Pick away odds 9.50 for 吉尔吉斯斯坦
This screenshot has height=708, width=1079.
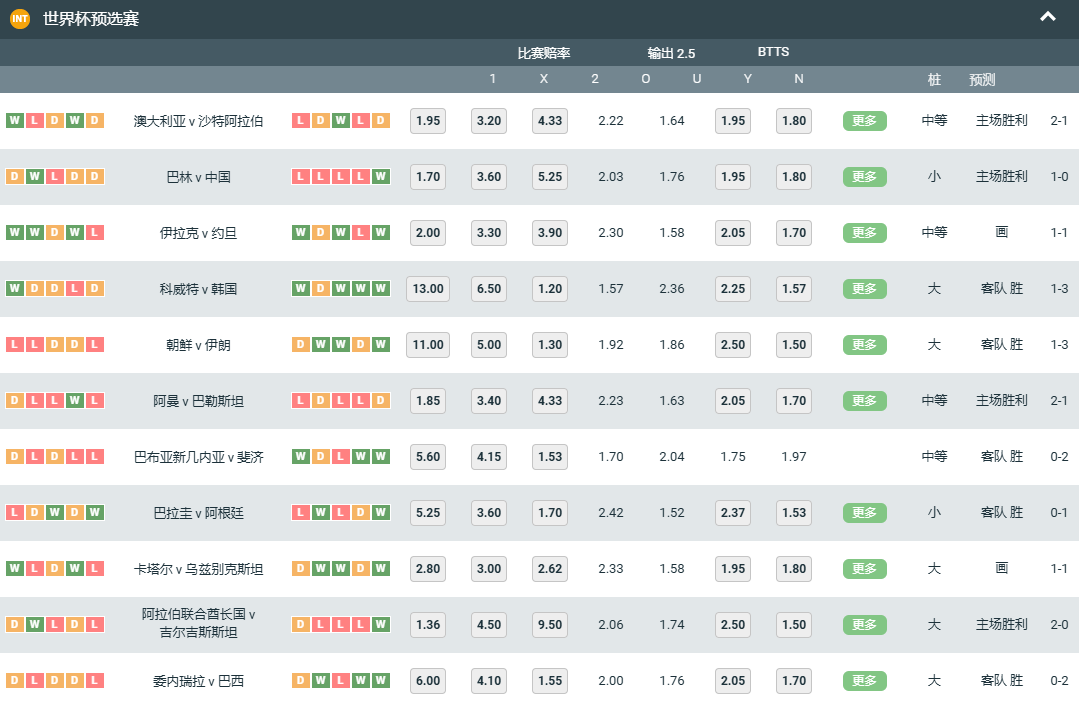pyautogui.click(x=549, y=625)
